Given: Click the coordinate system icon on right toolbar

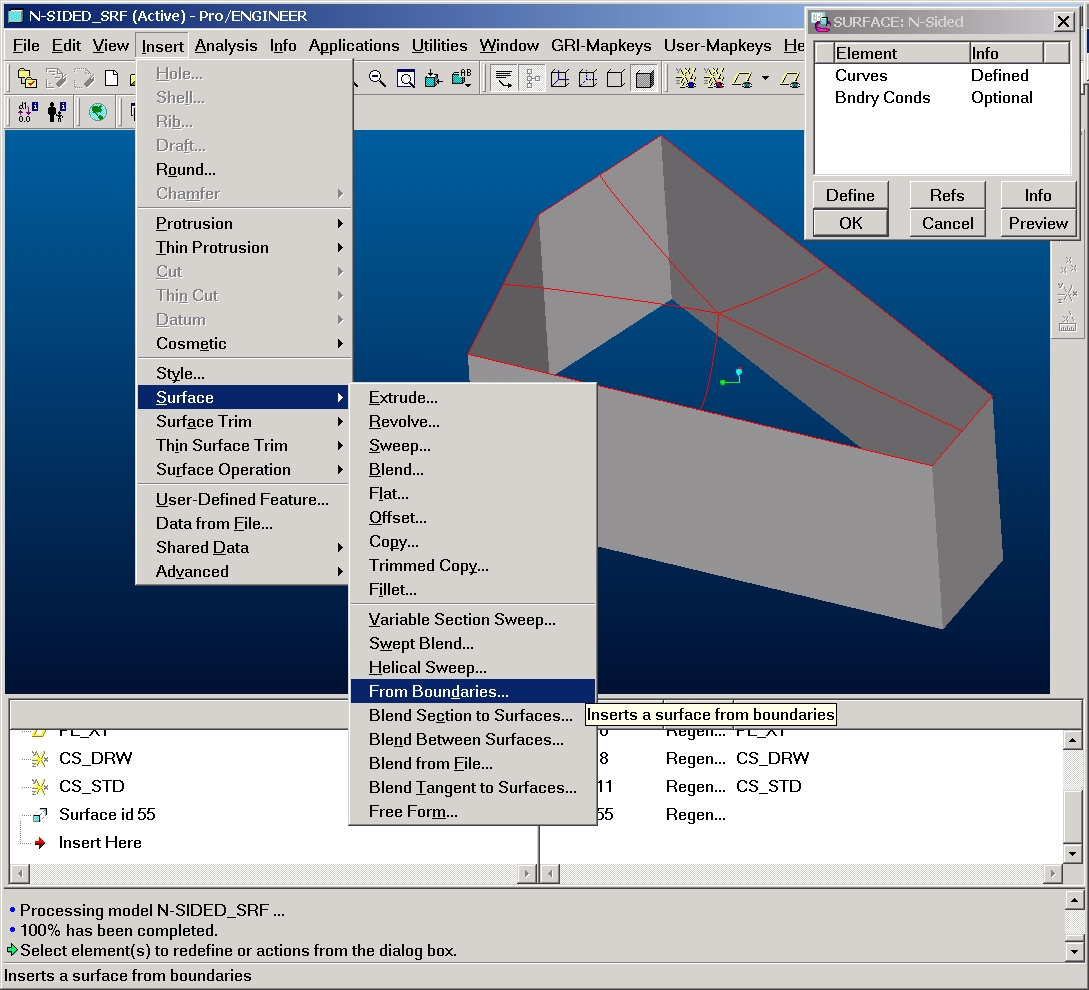Looking at the screenshot, I should [1067, 292].
